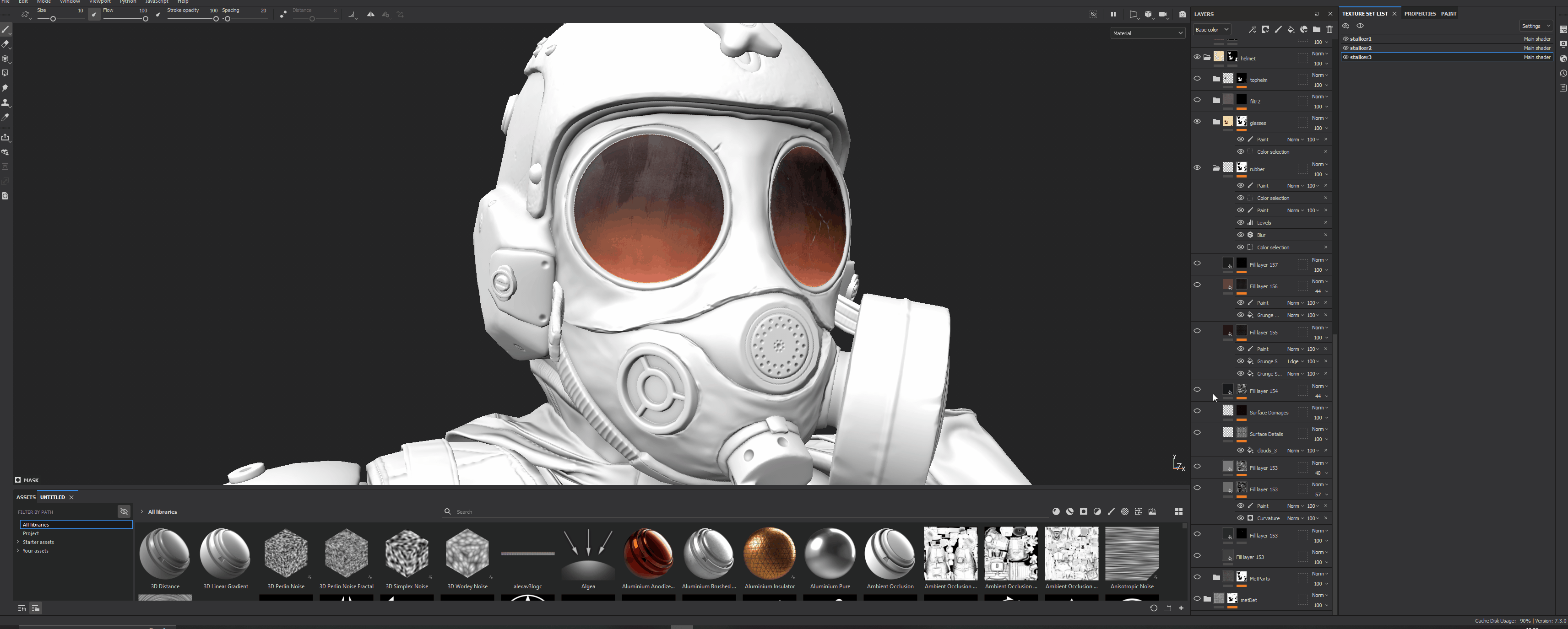Select the Polygon Fill tool
The height and width of the screenshot is (629, 1568).
(5, 74)
